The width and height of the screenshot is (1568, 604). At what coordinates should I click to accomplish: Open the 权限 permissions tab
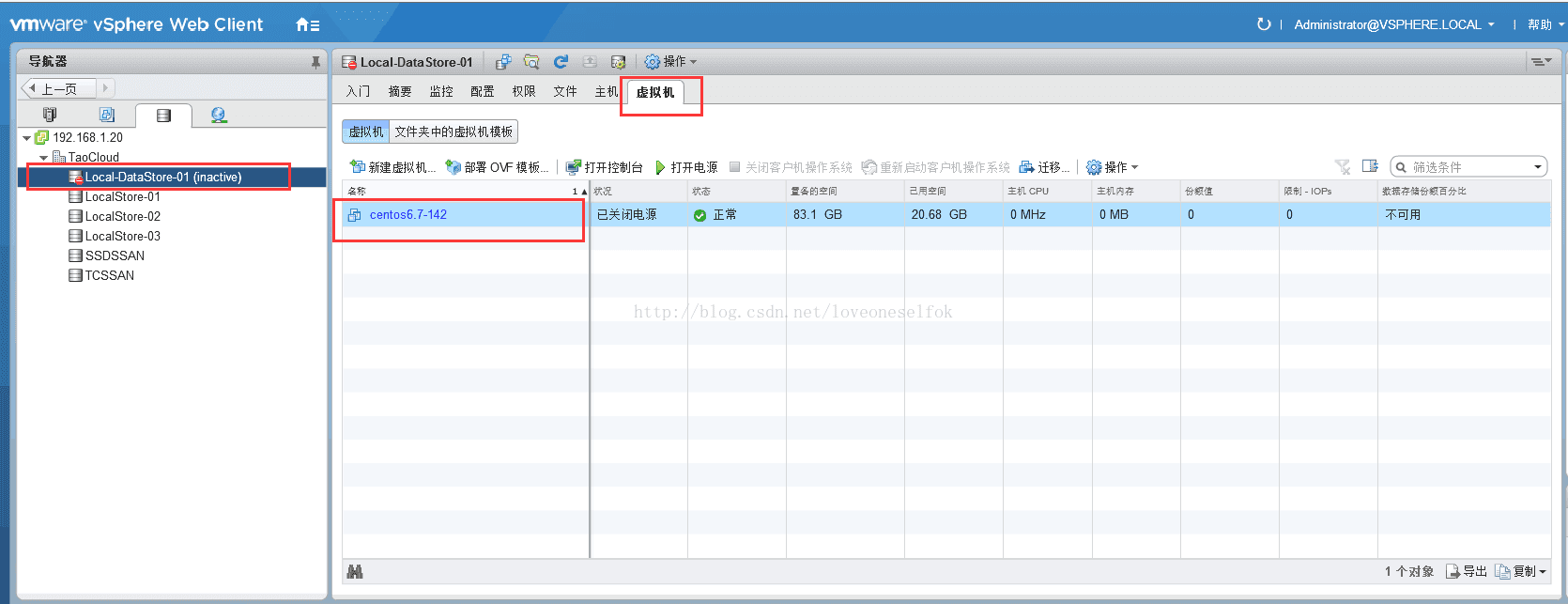click(524, 91)
